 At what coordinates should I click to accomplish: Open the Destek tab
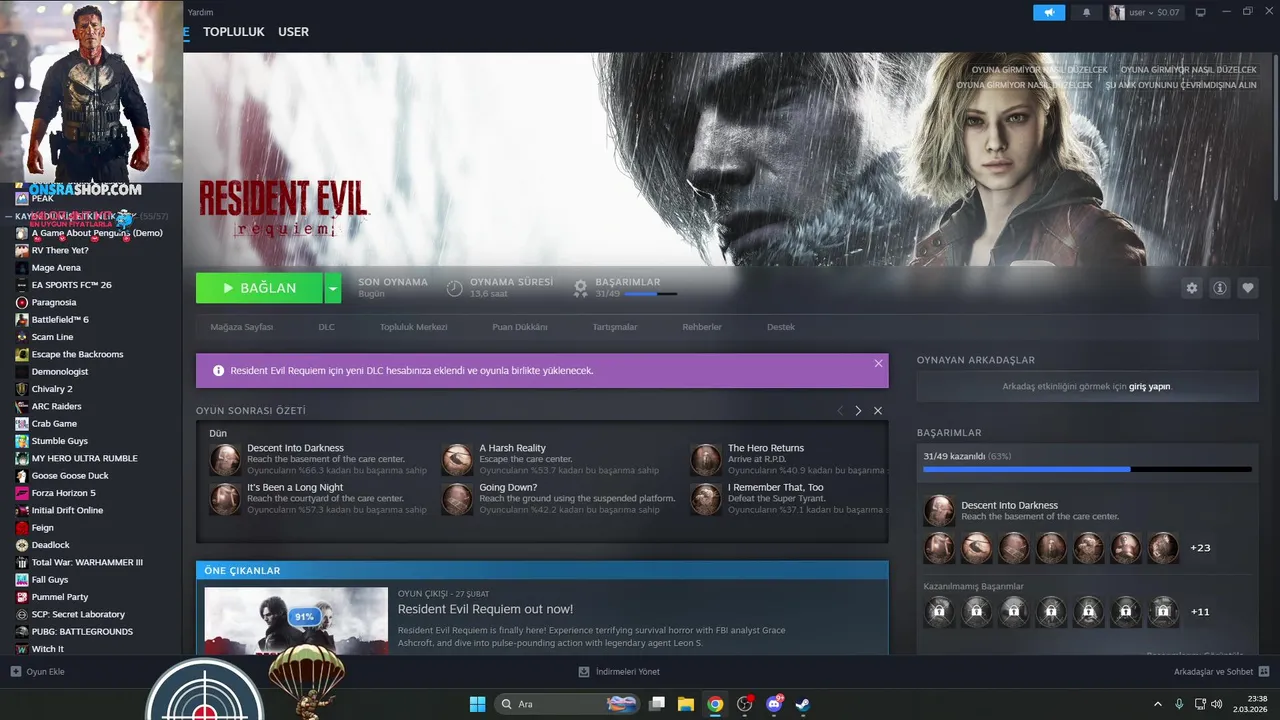(781, 327)
